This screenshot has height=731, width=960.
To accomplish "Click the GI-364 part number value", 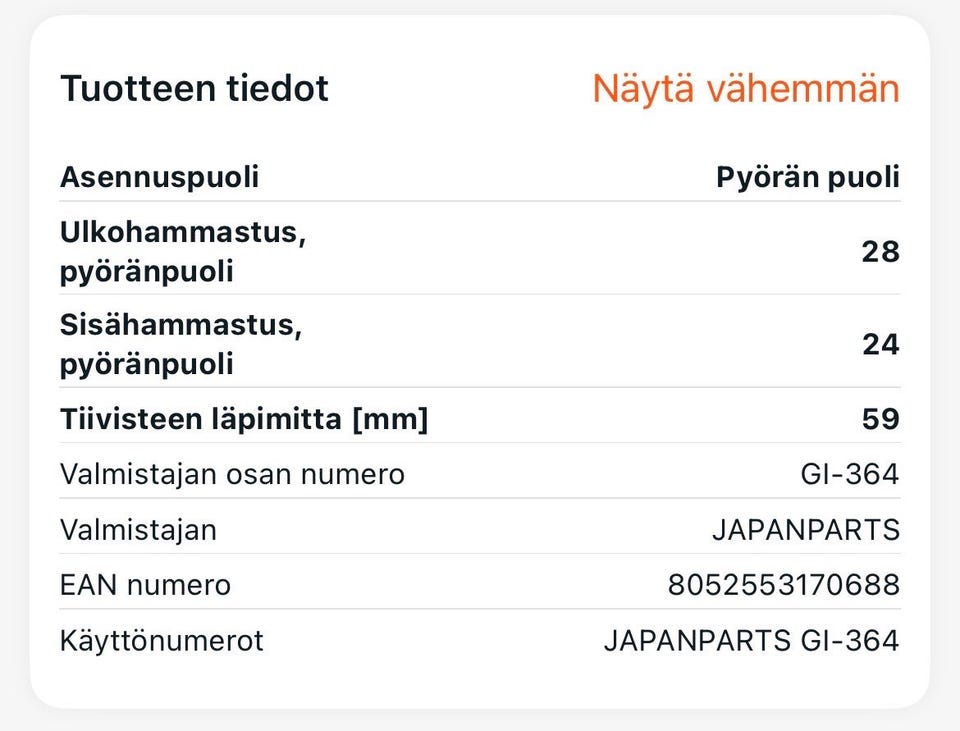I will click(849, 473).
